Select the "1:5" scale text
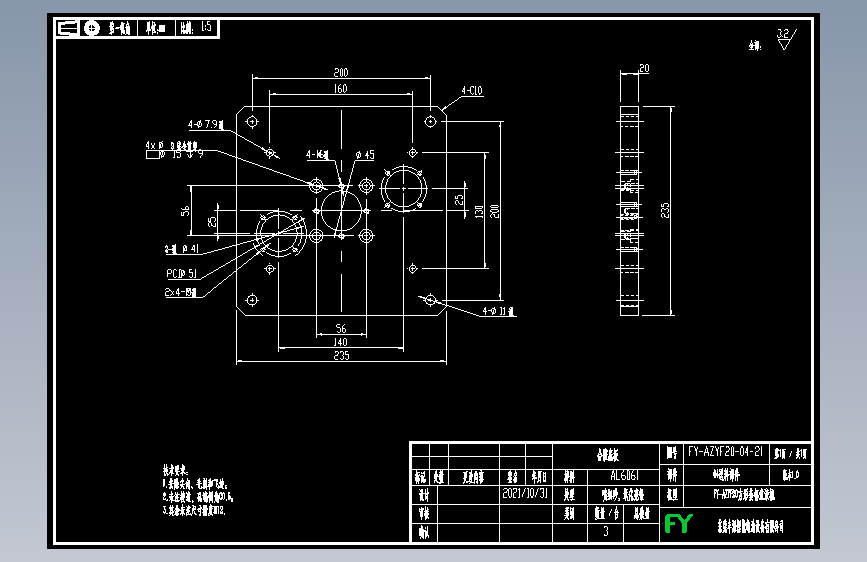 coord(206,27)
